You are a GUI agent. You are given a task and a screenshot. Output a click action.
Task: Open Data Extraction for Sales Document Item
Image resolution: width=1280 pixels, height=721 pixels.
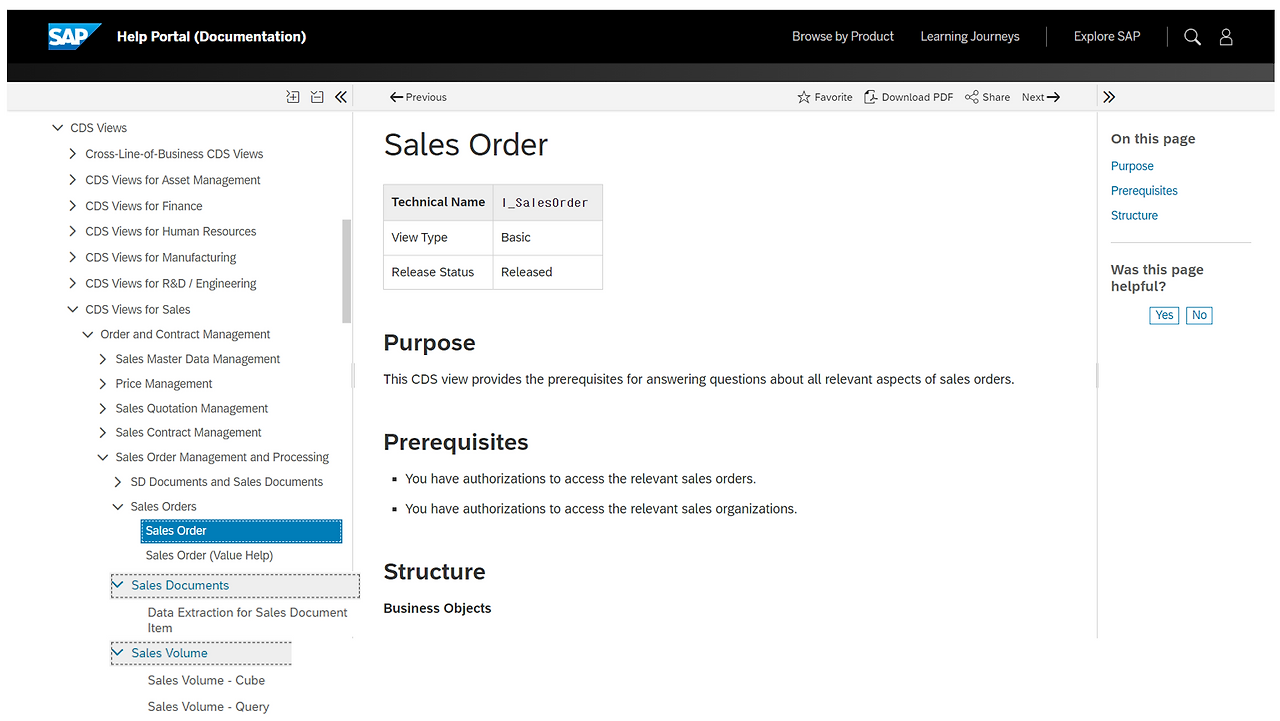[x=247, y=620]
